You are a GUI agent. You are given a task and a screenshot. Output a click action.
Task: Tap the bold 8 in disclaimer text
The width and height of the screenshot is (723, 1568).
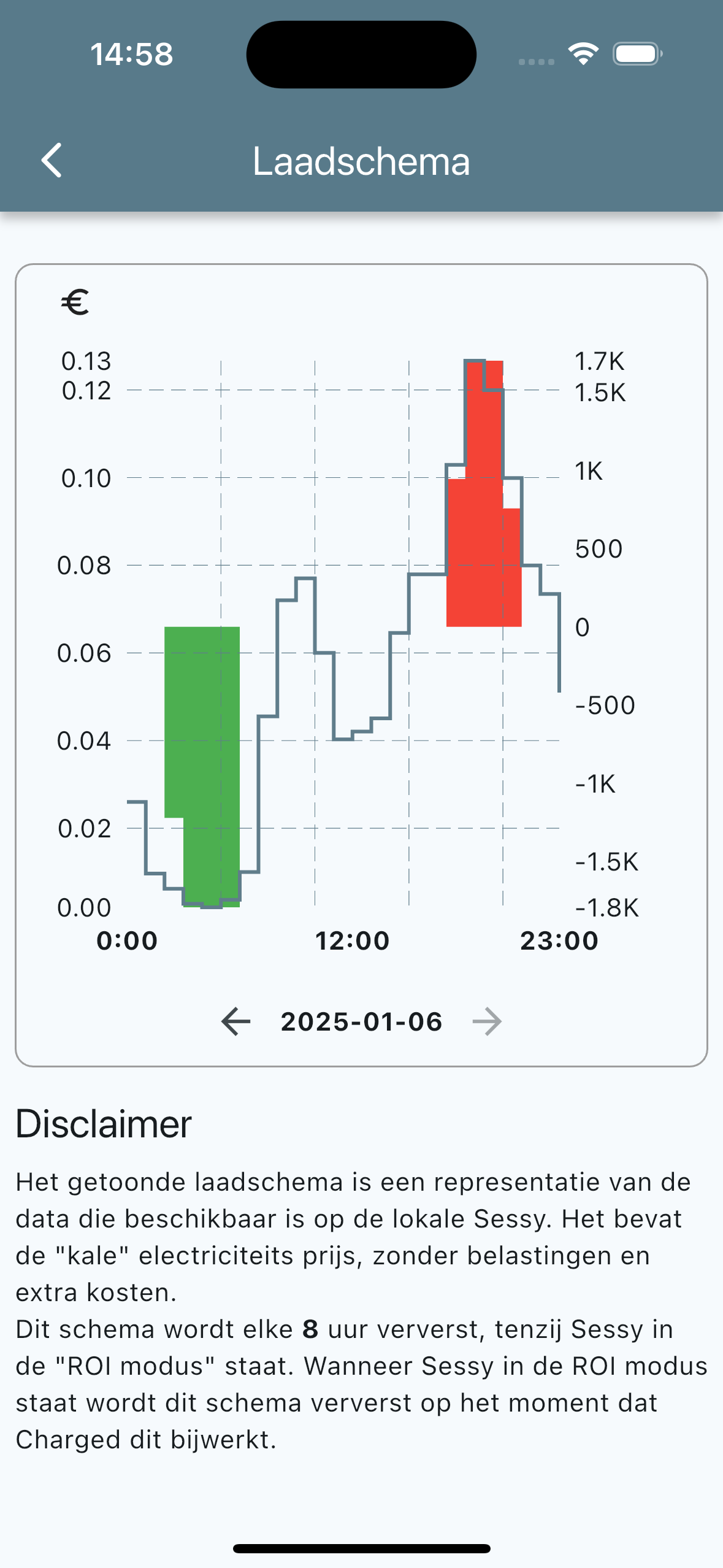tap(310, 1329)
